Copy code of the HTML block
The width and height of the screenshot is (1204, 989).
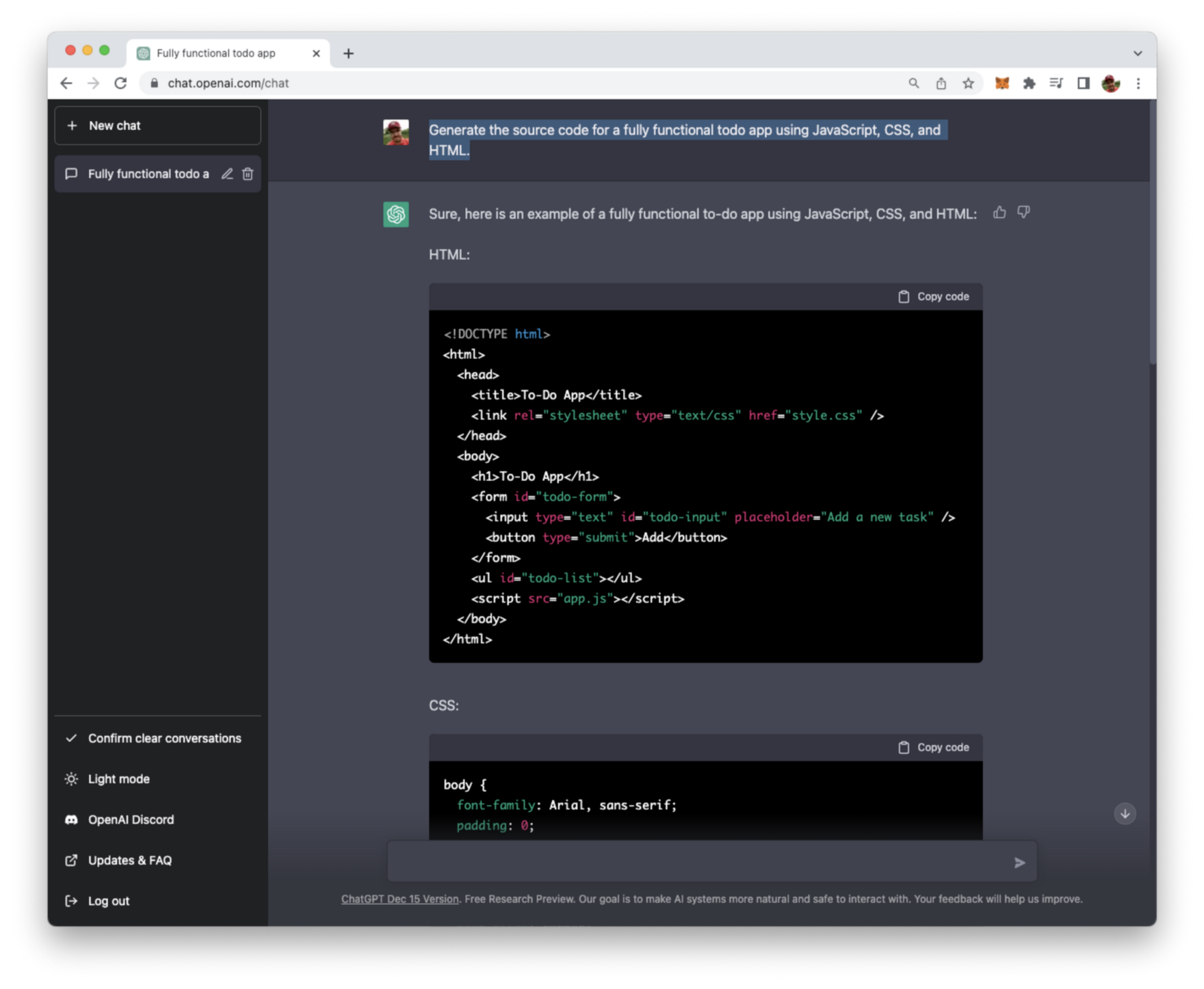(x=933, y=297)
